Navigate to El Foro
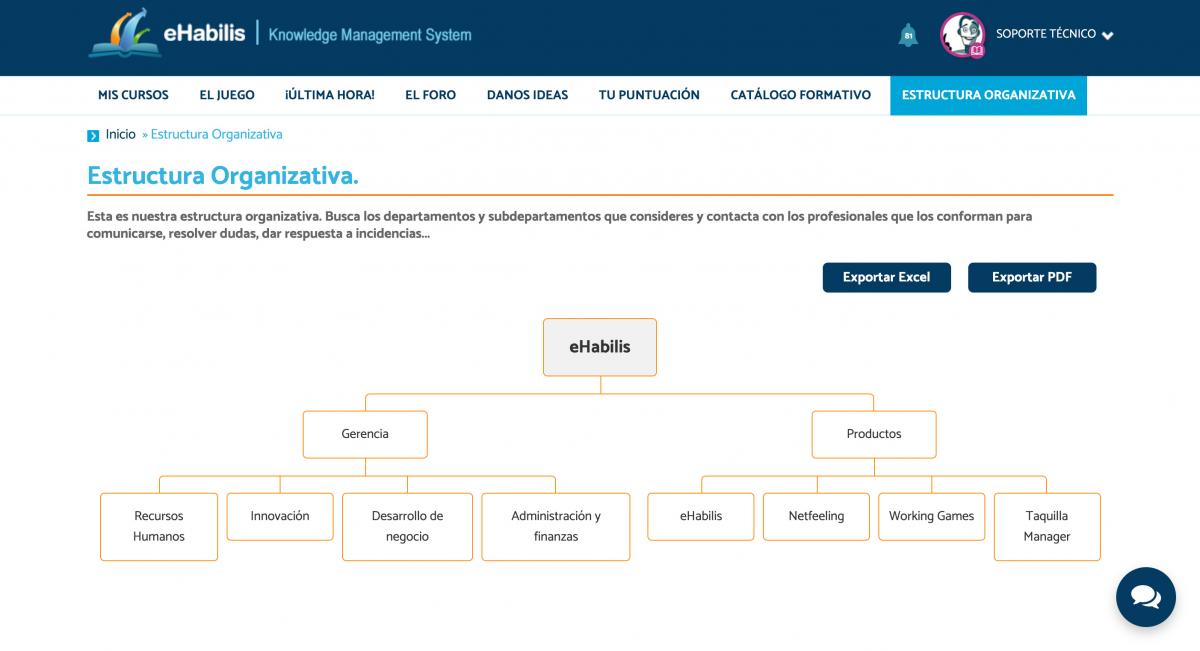Viewport: 1200px width, 651px height. click(x=430, y=95)
